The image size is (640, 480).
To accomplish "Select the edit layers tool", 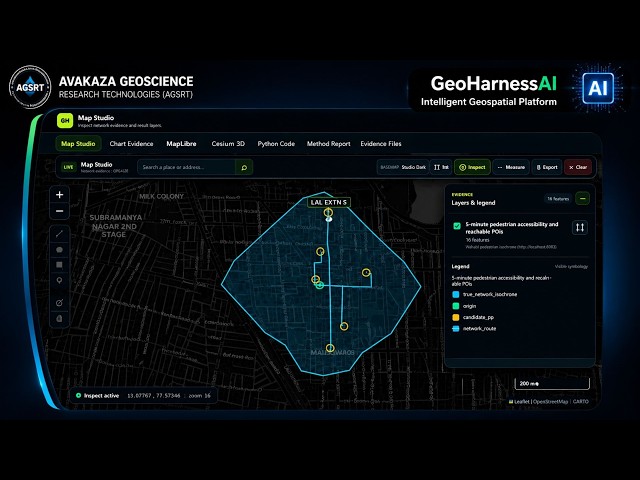I will tap(59, 302).
